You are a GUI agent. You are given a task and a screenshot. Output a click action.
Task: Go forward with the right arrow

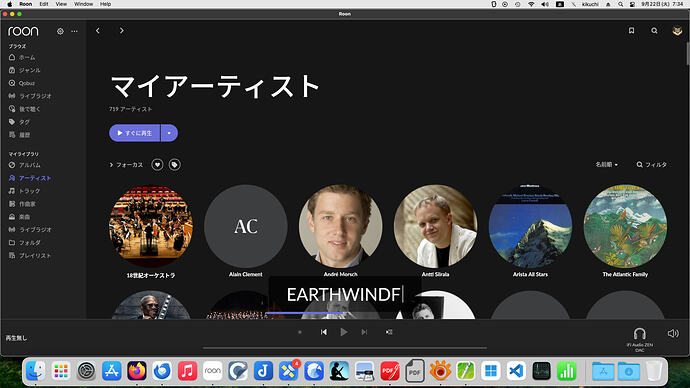point(121,31)
